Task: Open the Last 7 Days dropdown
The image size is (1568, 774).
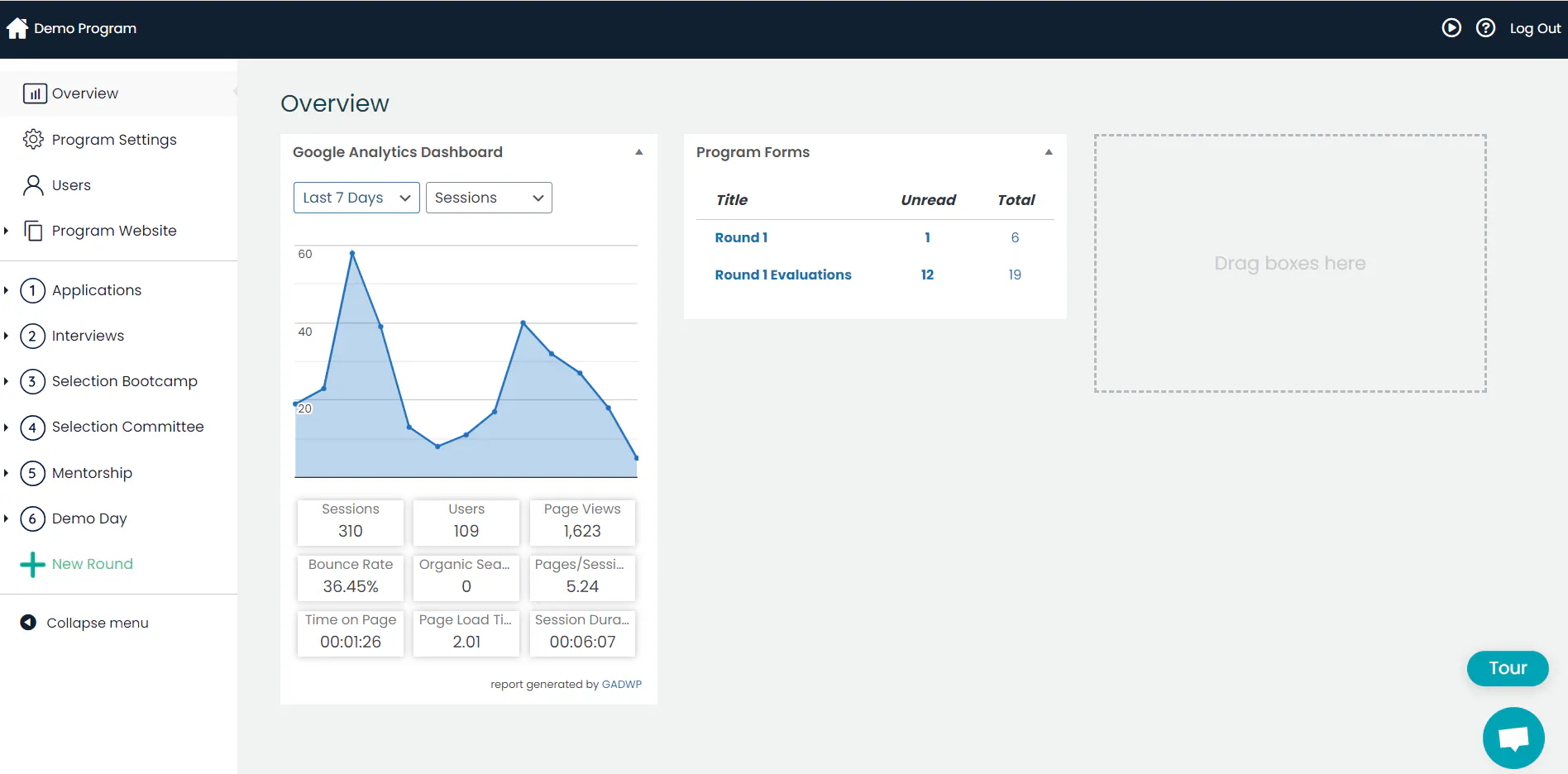Action: [x=356, y=198]
